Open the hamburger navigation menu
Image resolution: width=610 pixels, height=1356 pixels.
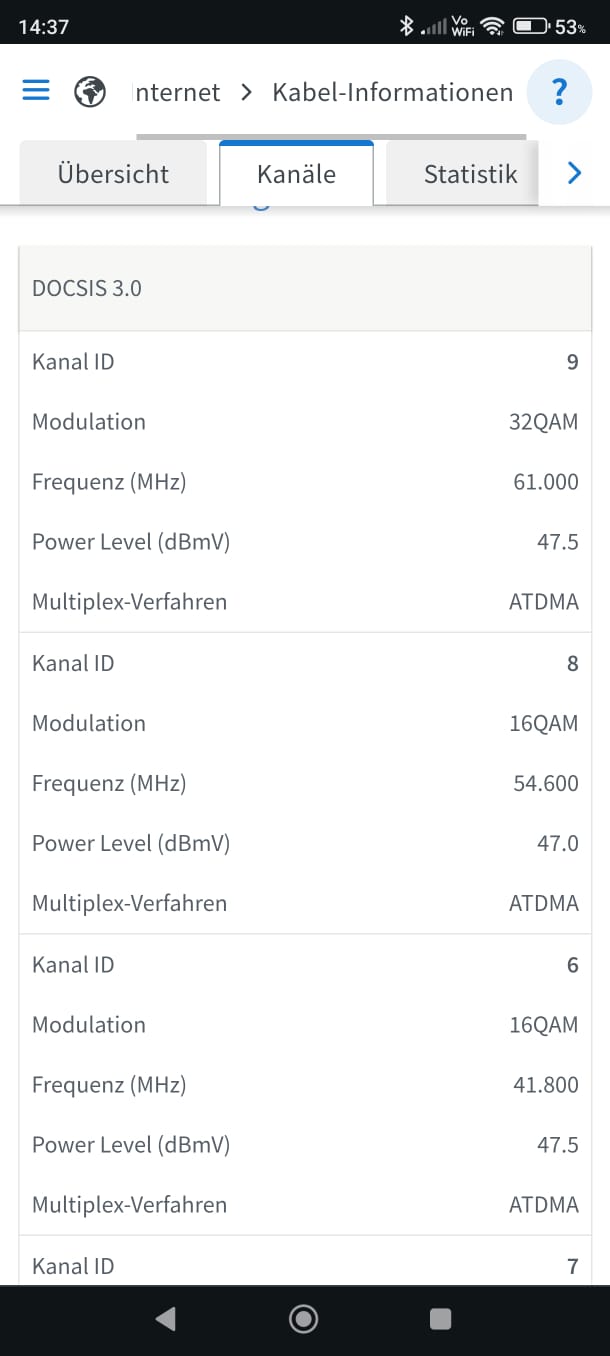(36, 91)
